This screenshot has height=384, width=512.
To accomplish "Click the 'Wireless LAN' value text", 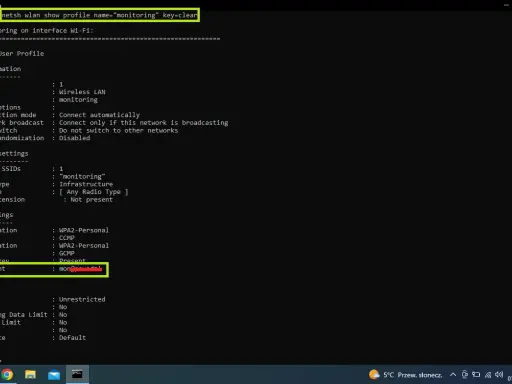I will click(82, 92).
